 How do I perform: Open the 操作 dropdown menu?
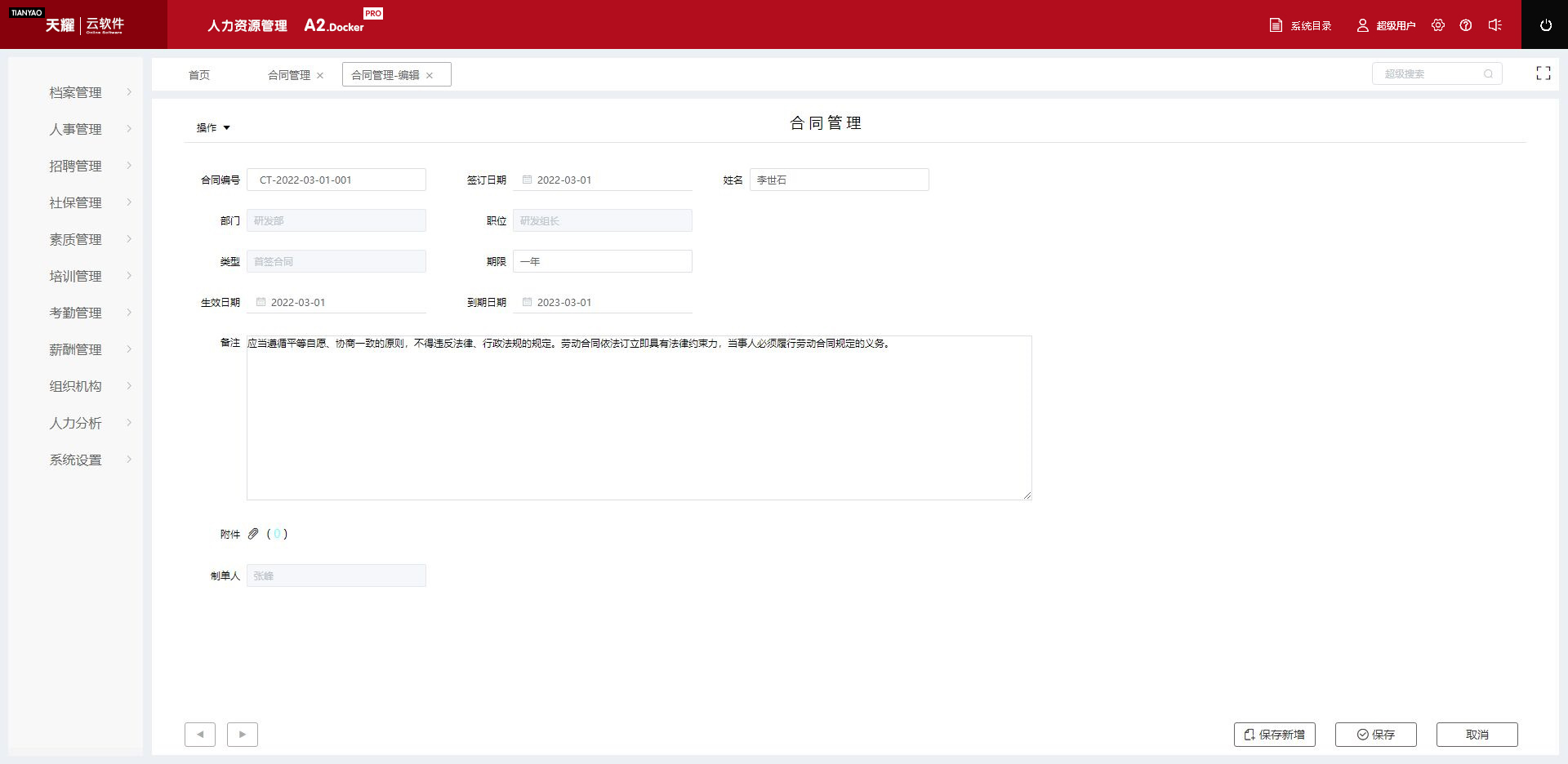click(213, 128)
